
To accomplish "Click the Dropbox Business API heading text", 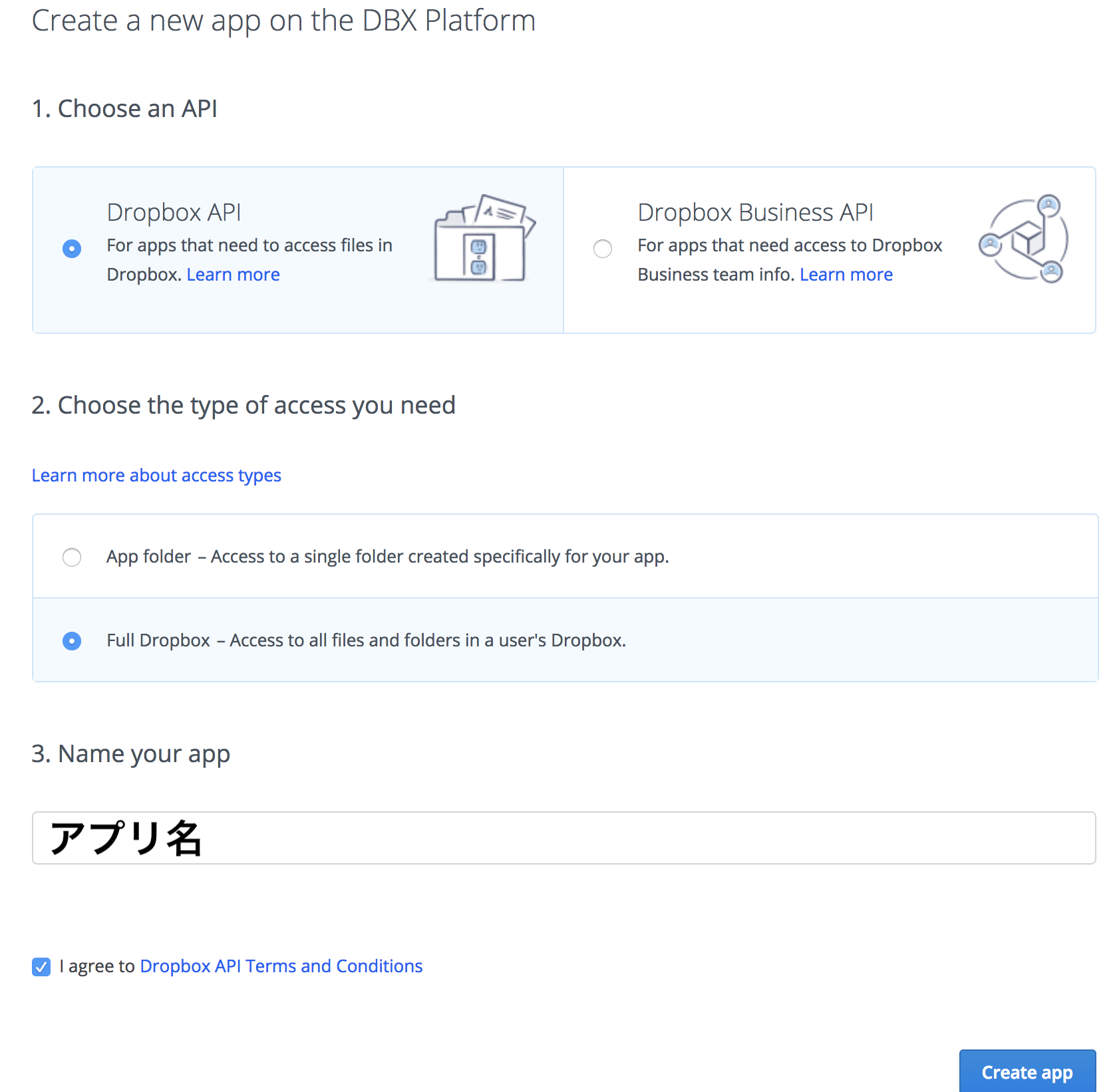I will 755,211.
